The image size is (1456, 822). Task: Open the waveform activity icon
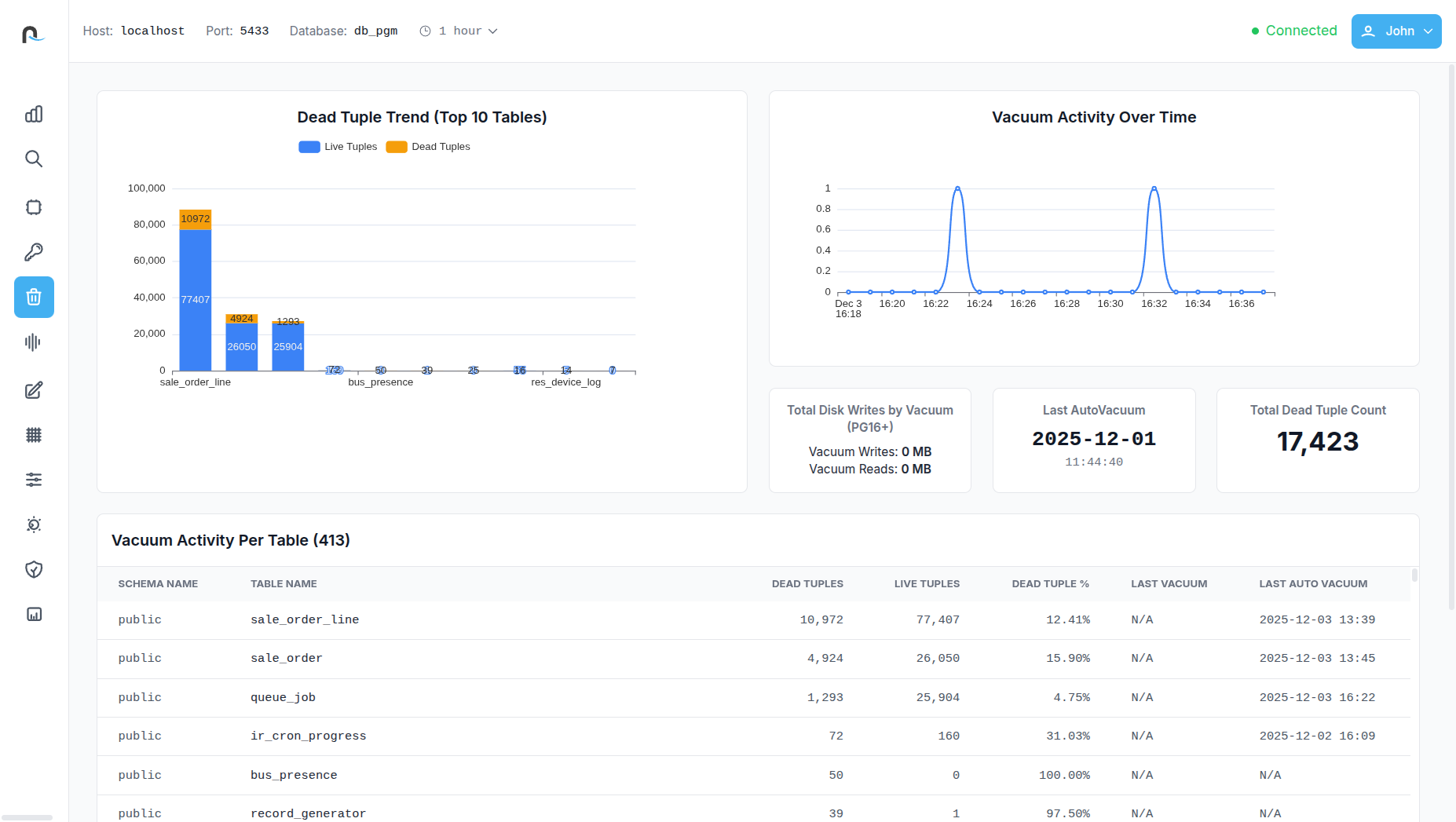[x=34, y=342]
